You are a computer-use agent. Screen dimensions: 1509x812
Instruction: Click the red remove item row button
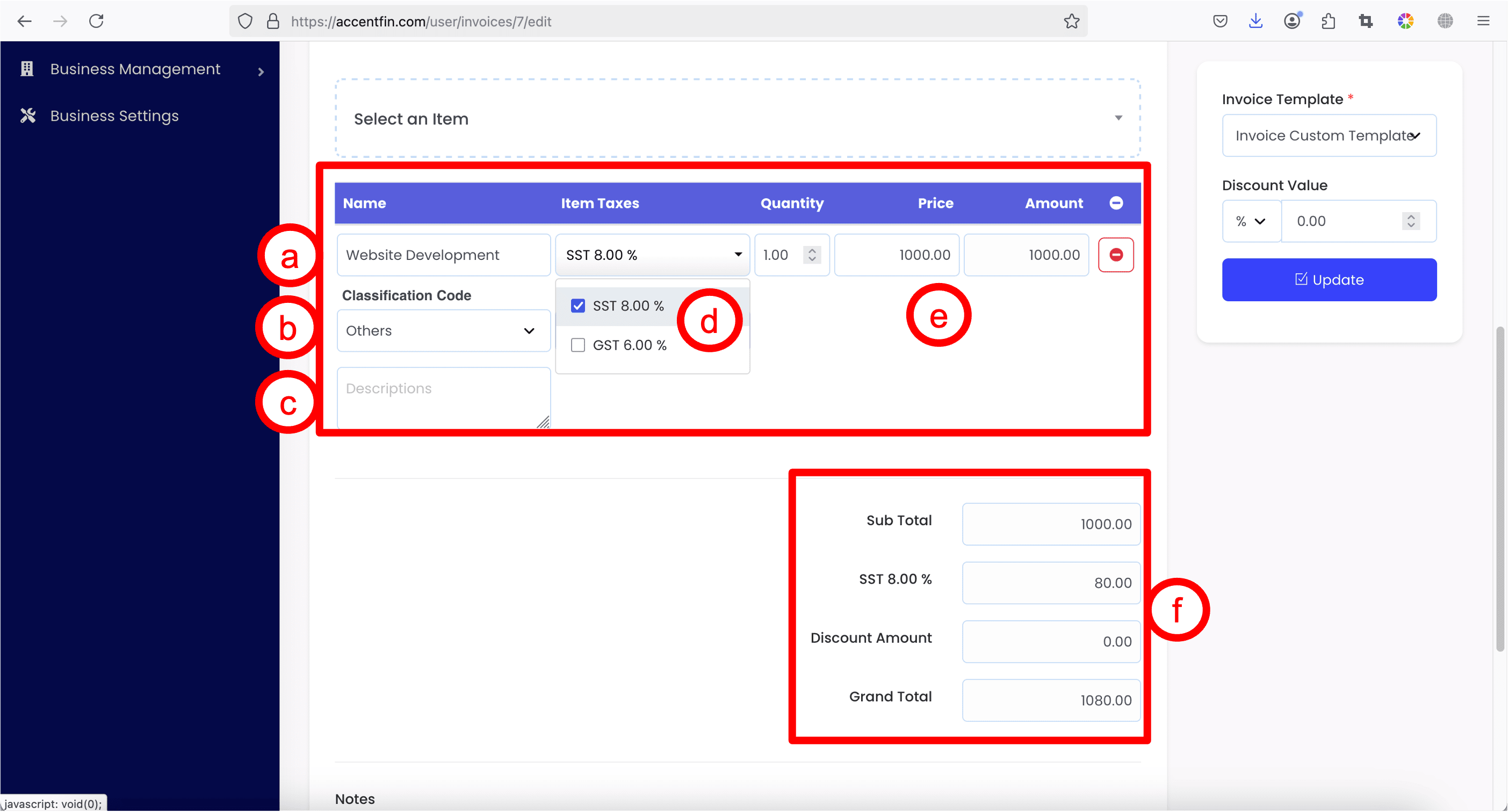(1115, 255)
